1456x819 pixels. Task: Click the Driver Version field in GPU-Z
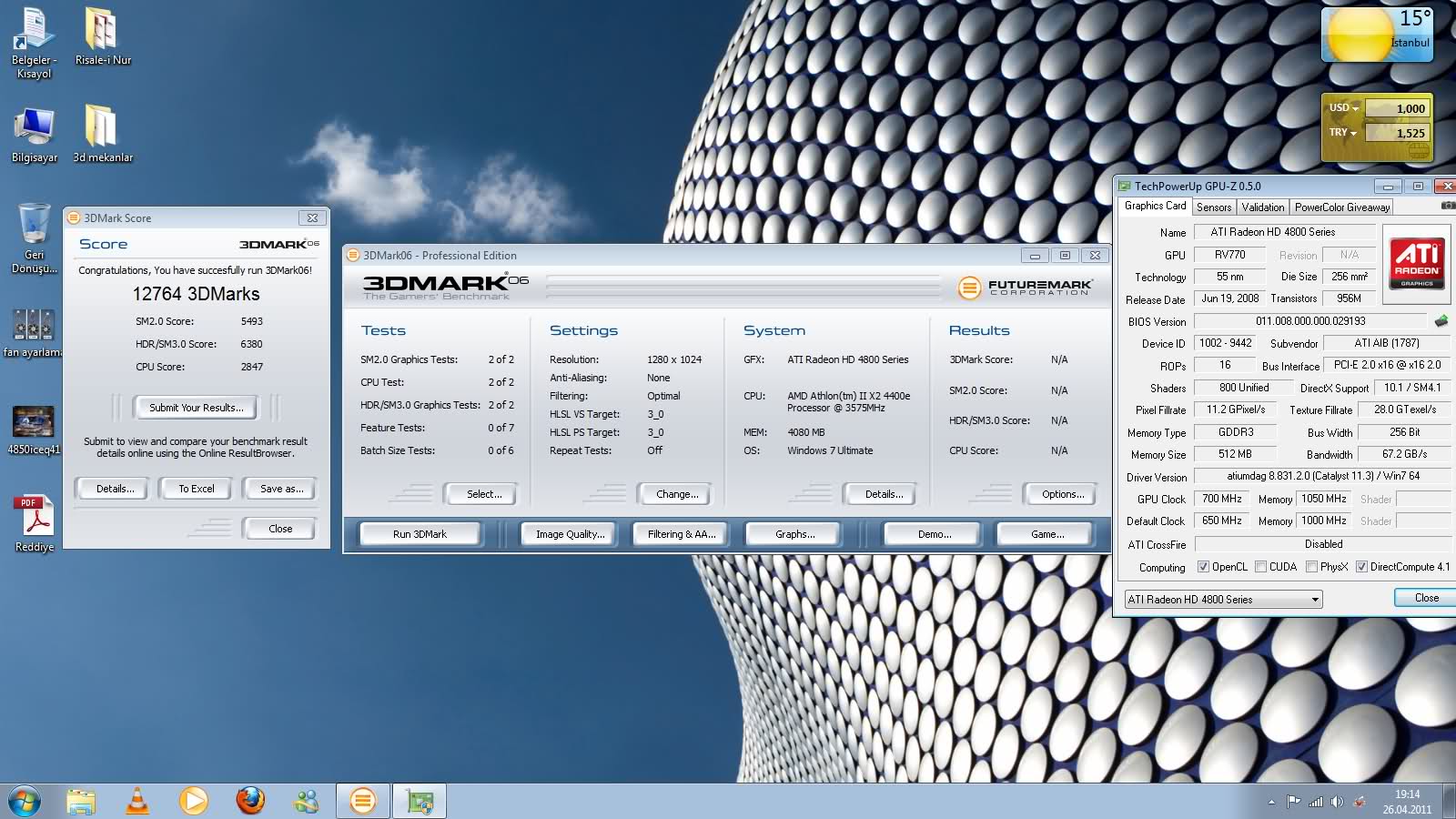[x=1323, y=476]
